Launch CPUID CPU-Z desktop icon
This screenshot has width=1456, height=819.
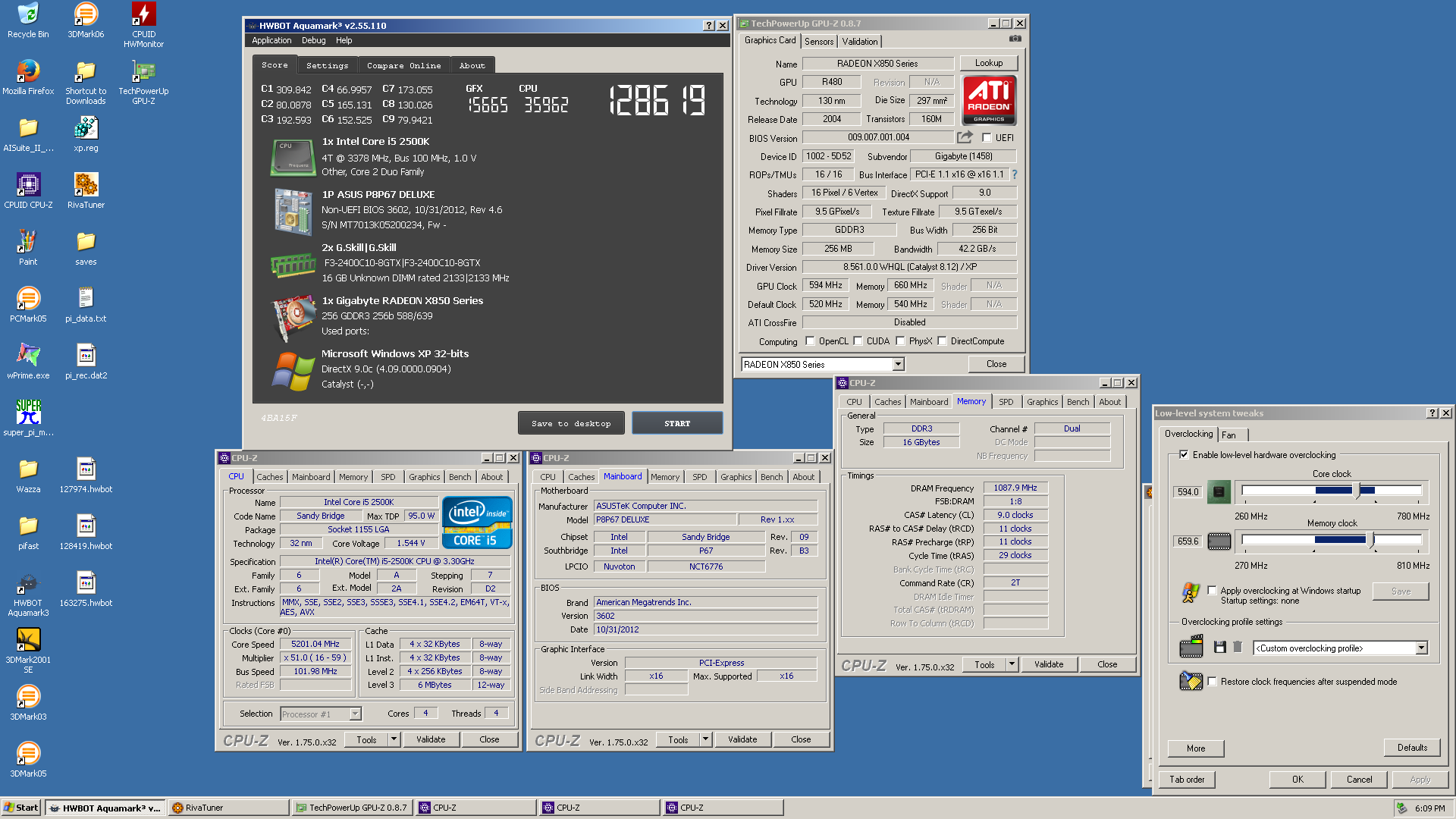[x=28, y=191]
